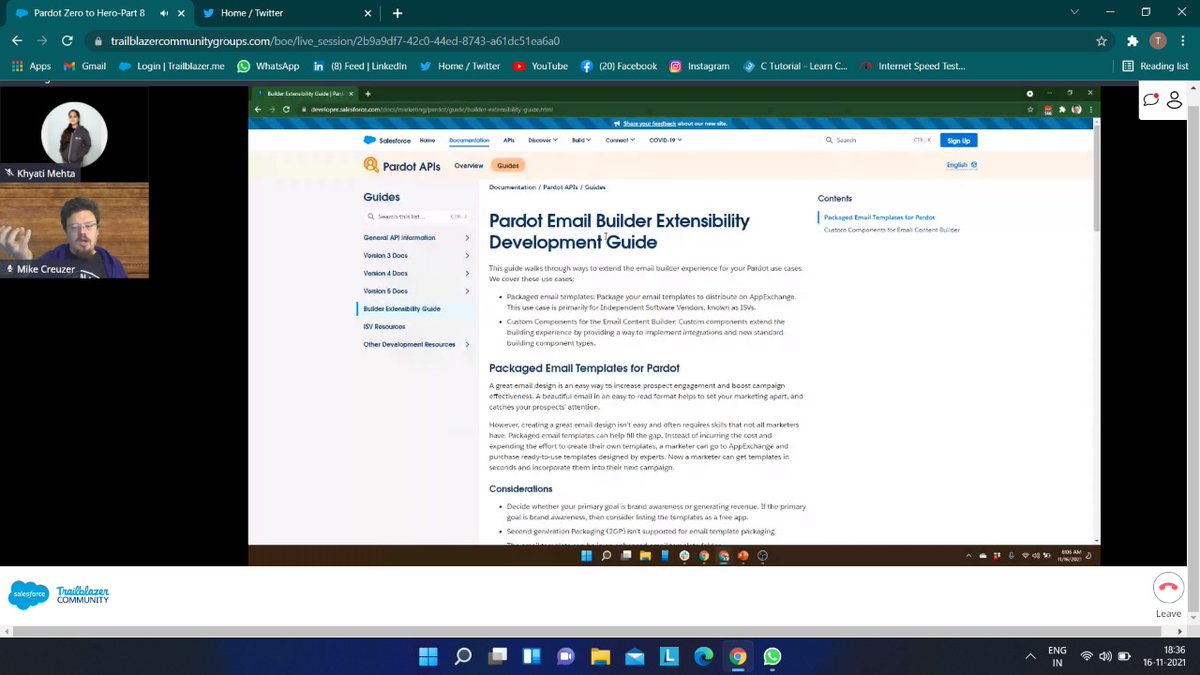
Task: Open the Feed | LinkedIn bookmark
Action: click(x=359, y=66)
